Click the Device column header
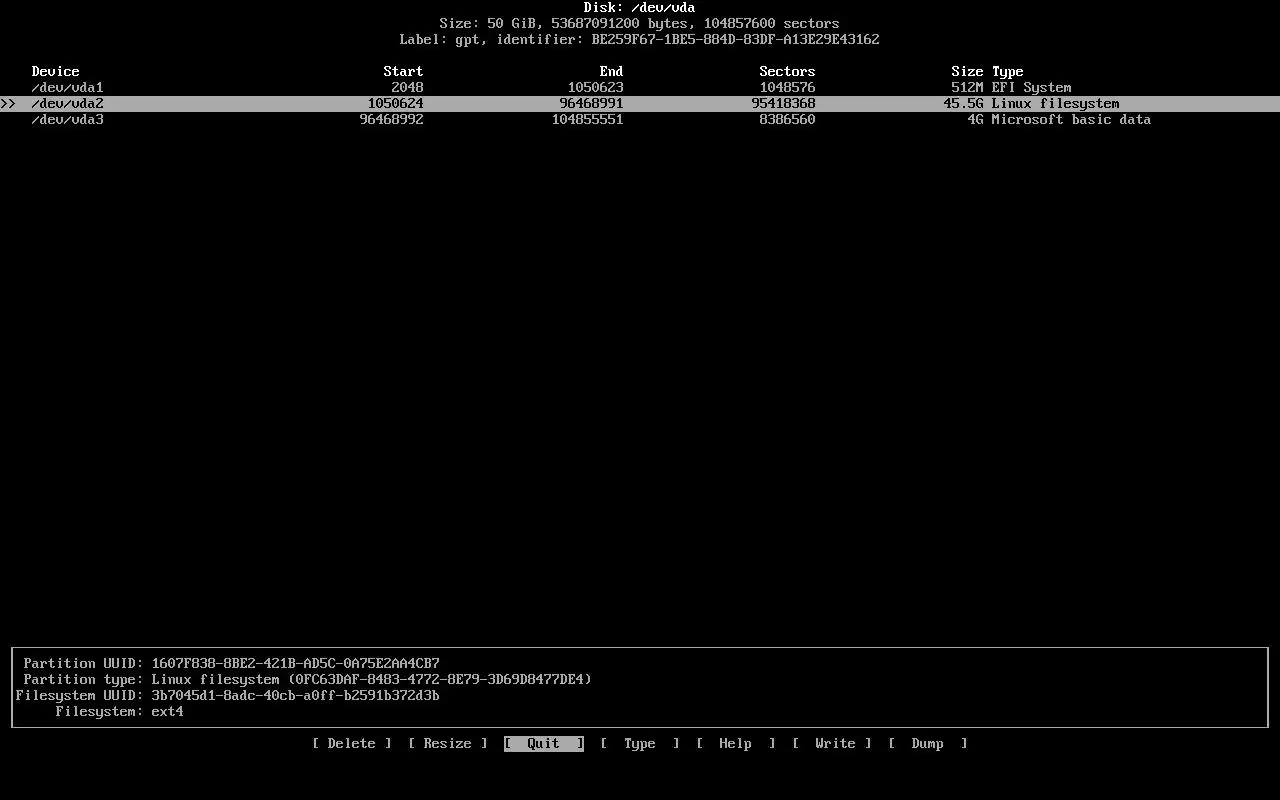 point(55,71)
